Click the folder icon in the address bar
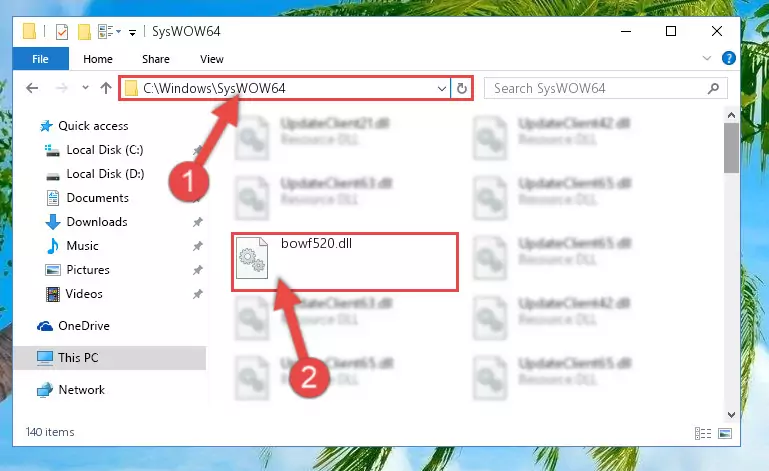 click(131, 88)
